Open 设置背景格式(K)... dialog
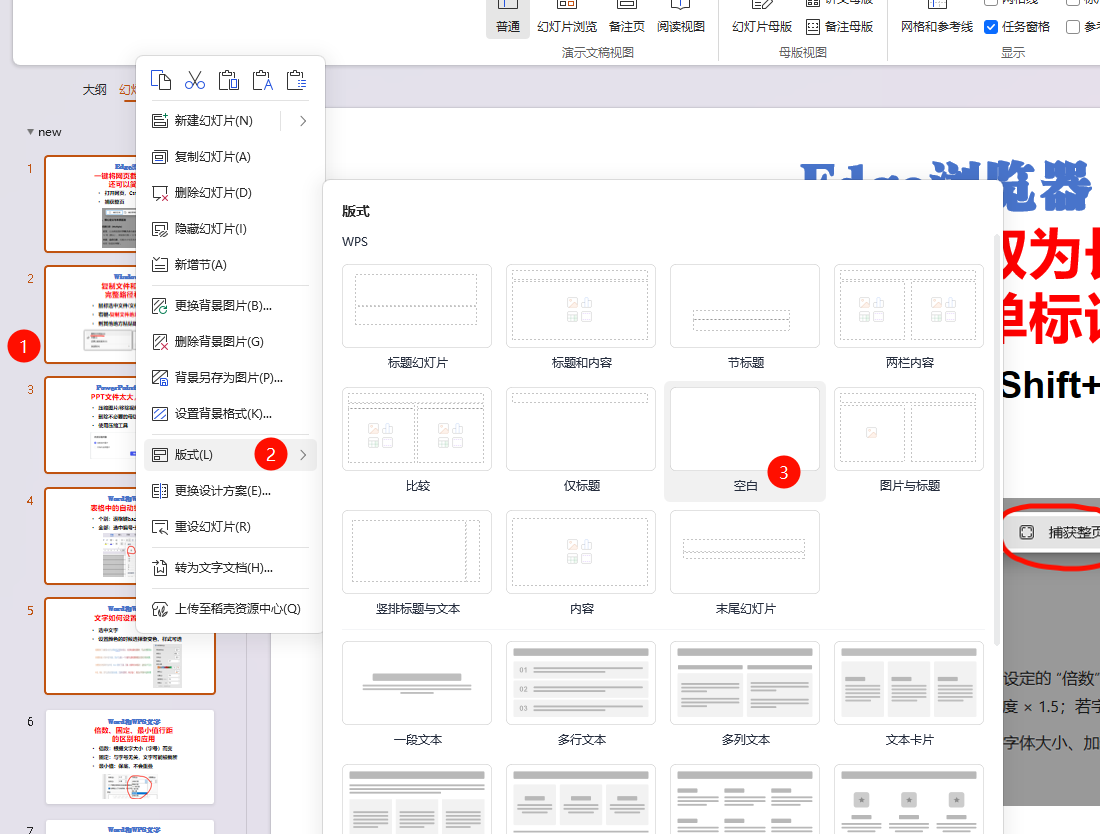 pyautogui.click(x=230, y=414)
